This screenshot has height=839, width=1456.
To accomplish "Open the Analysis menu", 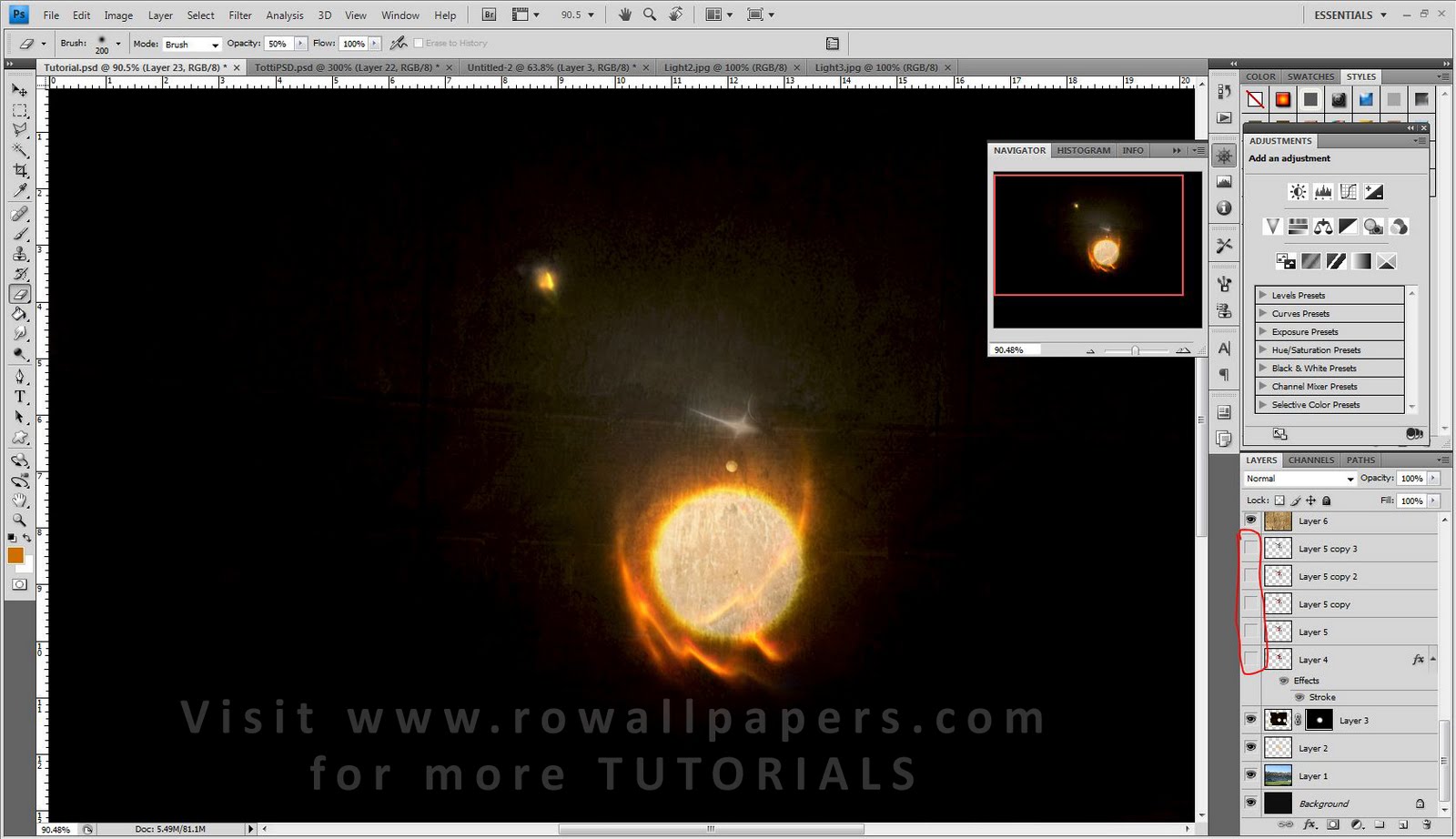I will pyautogui.click(x=285, y=15).
